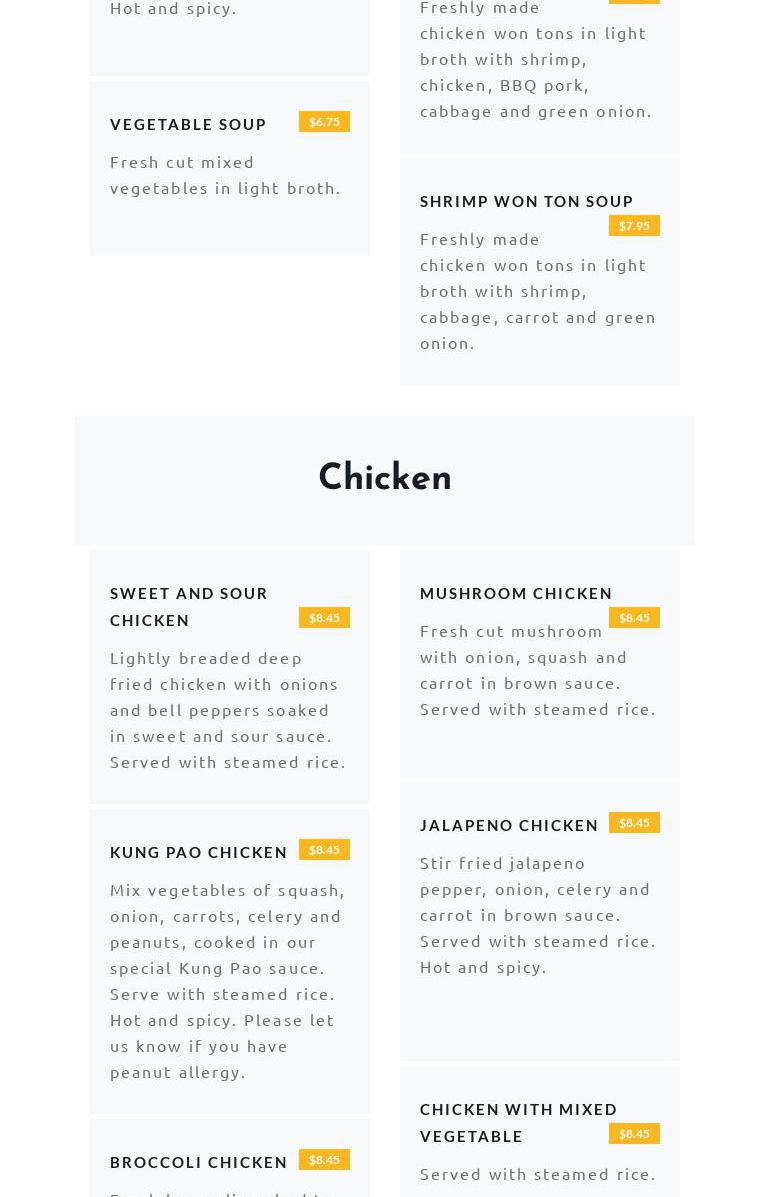The height and width of the screenshot is (1197, 770).
Task: Click the Jalapeno Chicken price badge
Action: click(x=634, y=823)
